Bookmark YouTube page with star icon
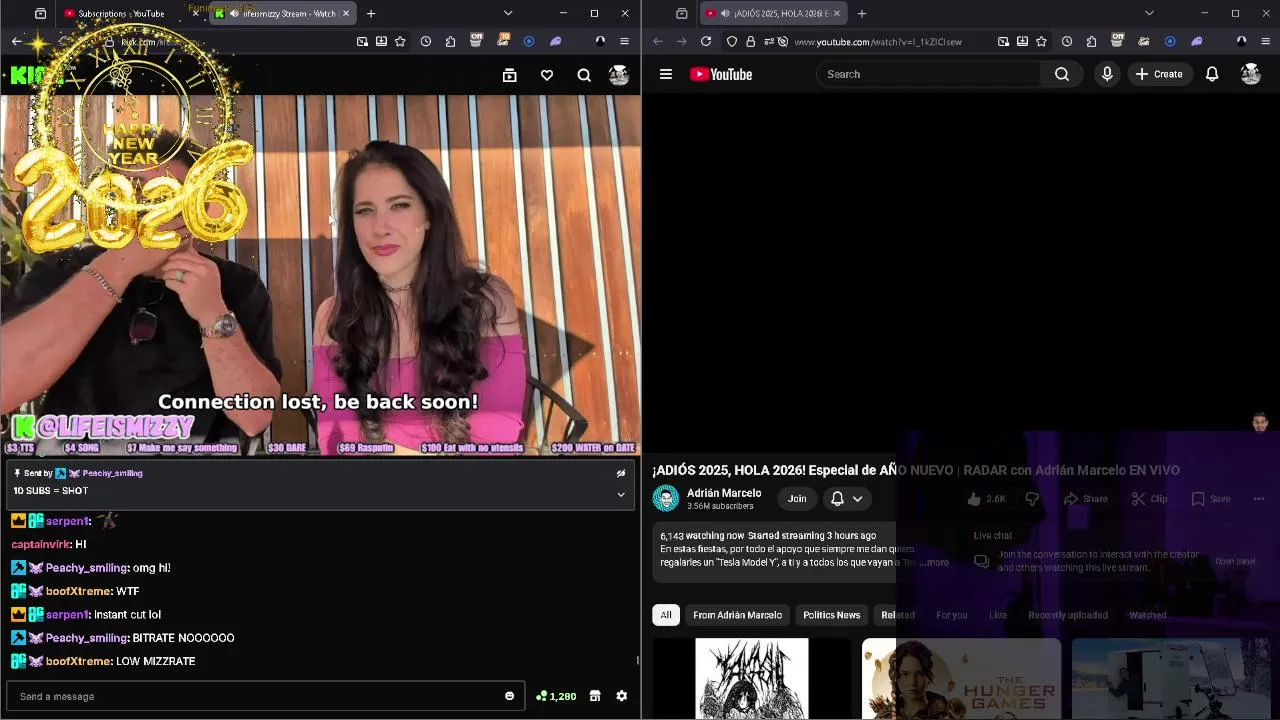 1041,42
